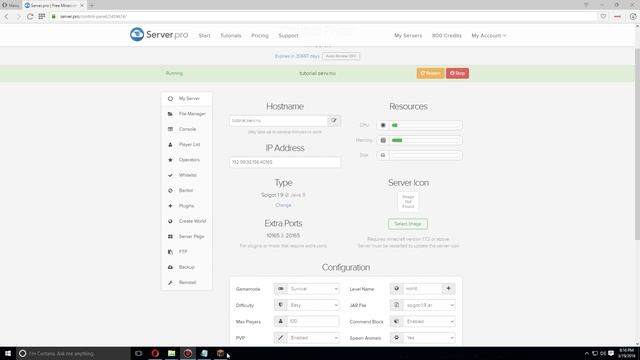This screenshot has width=640, height=360.
Task: Open the Player List sidebar icon
Action: tap(170, 144)
